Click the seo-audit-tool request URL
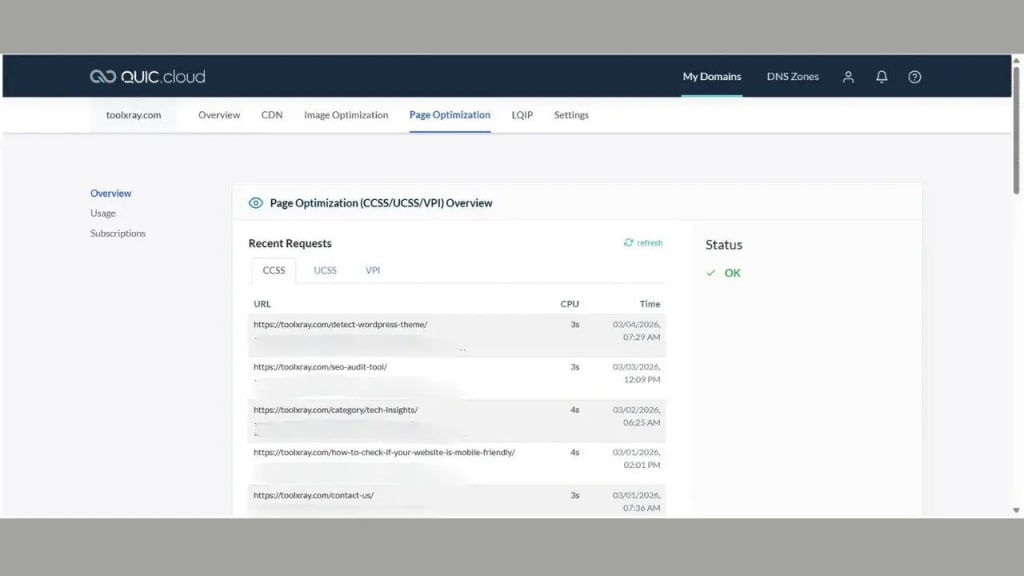This screenshot has height=576, width=1024. (322, 365)
